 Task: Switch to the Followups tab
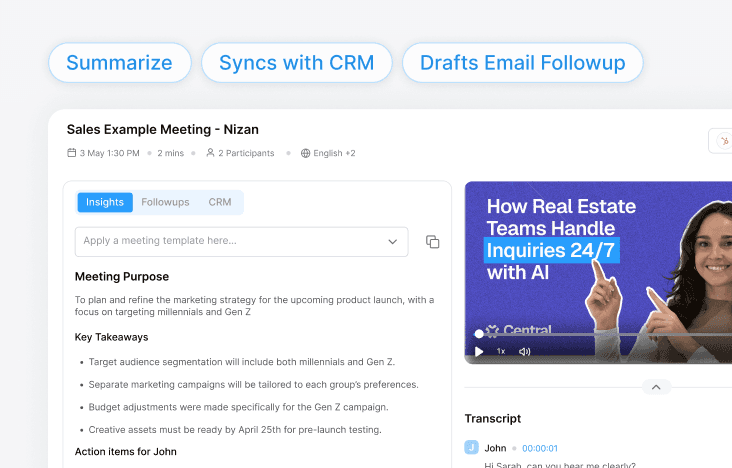pos(165,202)
